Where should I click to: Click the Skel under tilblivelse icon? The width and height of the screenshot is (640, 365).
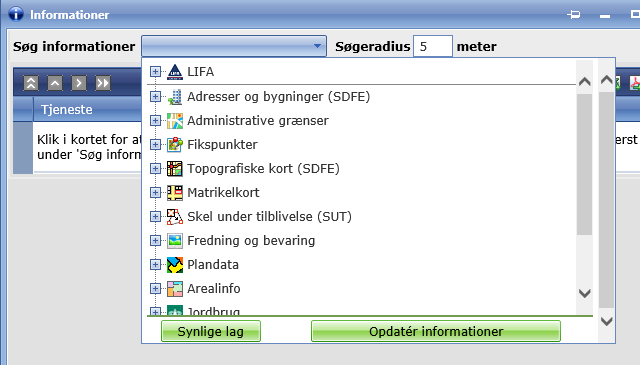pos(175,217)
